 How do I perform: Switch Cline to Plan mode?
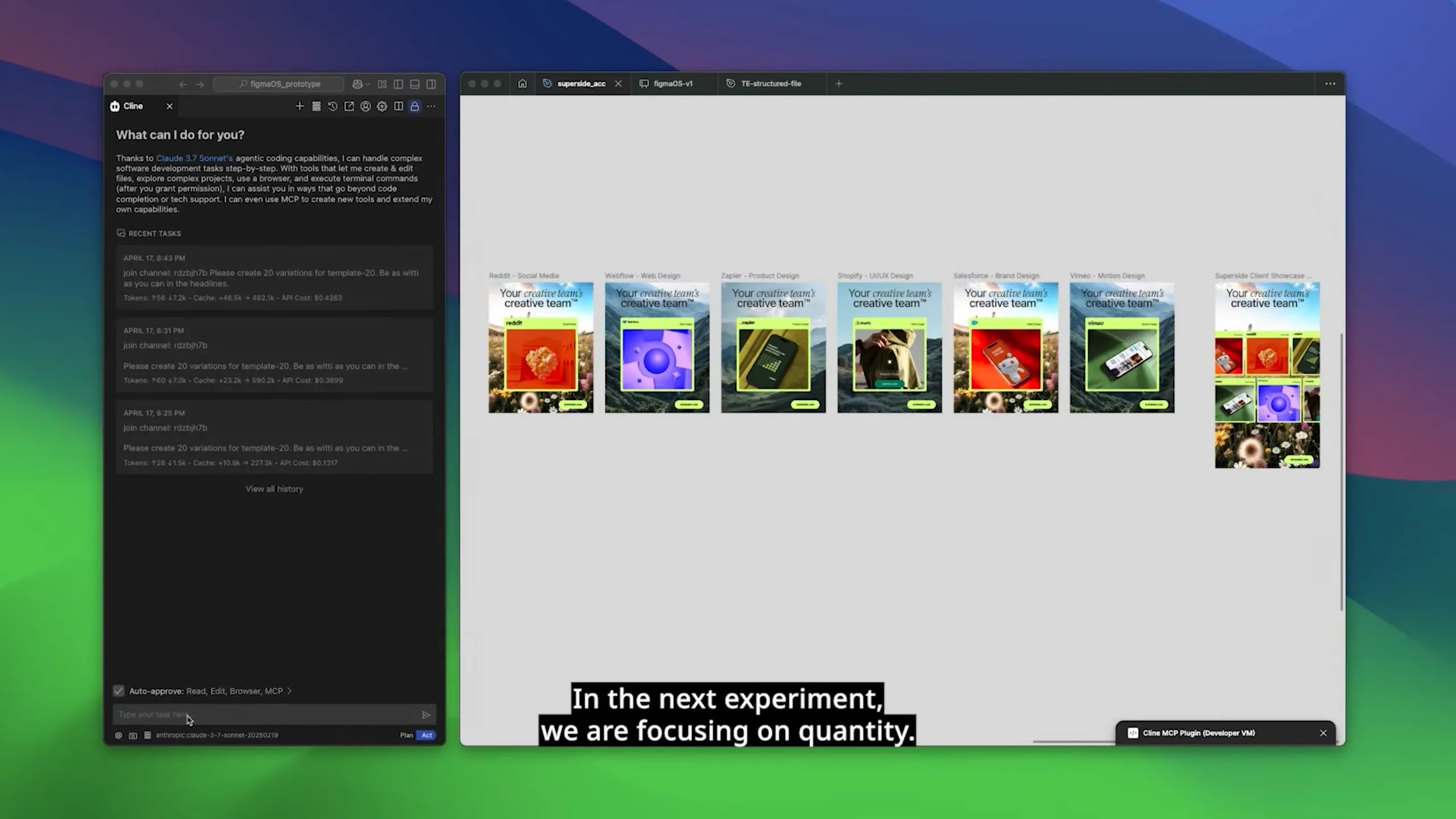point(407,735)
